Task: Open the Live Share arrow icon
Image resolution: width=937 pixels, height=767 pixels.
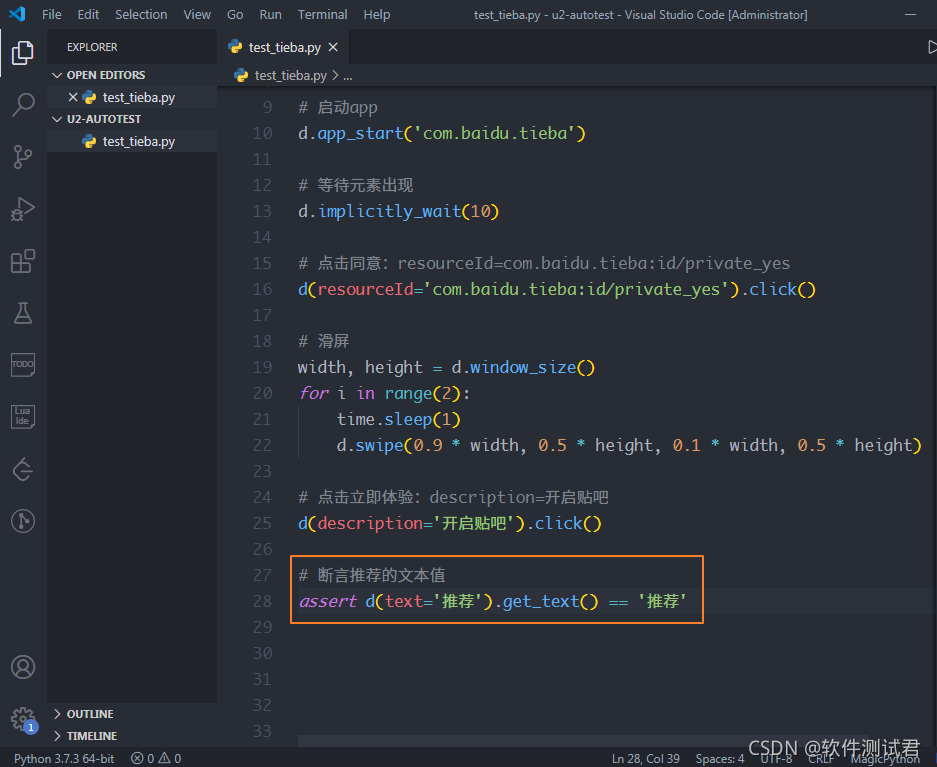Action: (23, 469)
